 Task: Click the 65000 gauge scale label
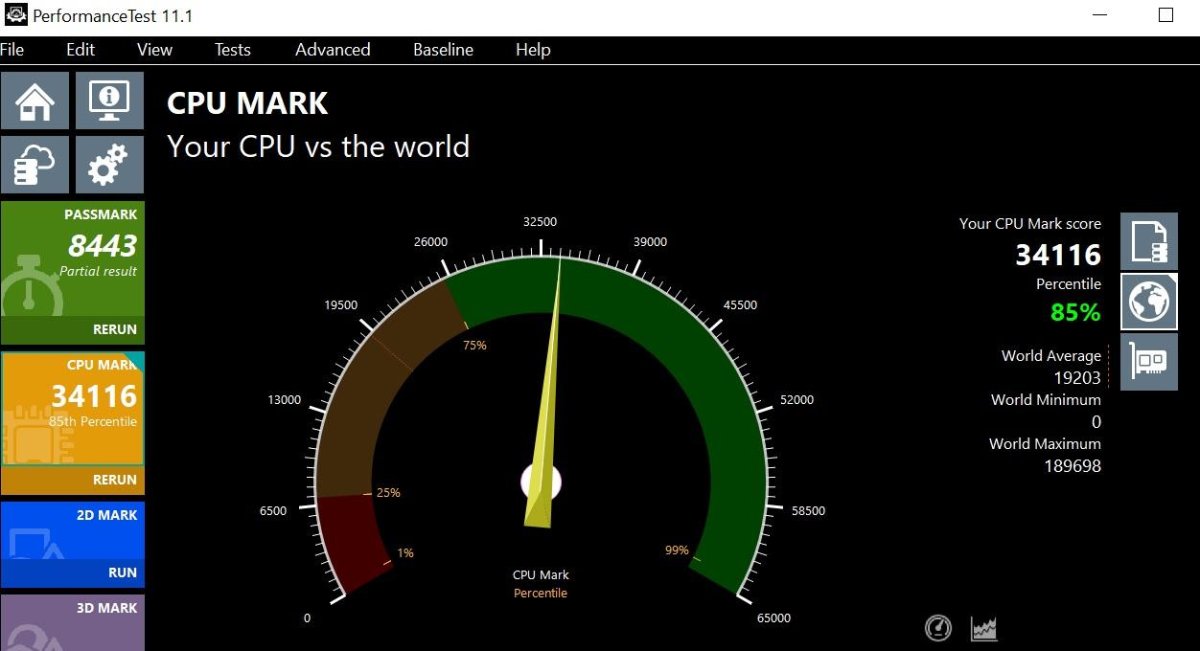click(x=774, y=618)
